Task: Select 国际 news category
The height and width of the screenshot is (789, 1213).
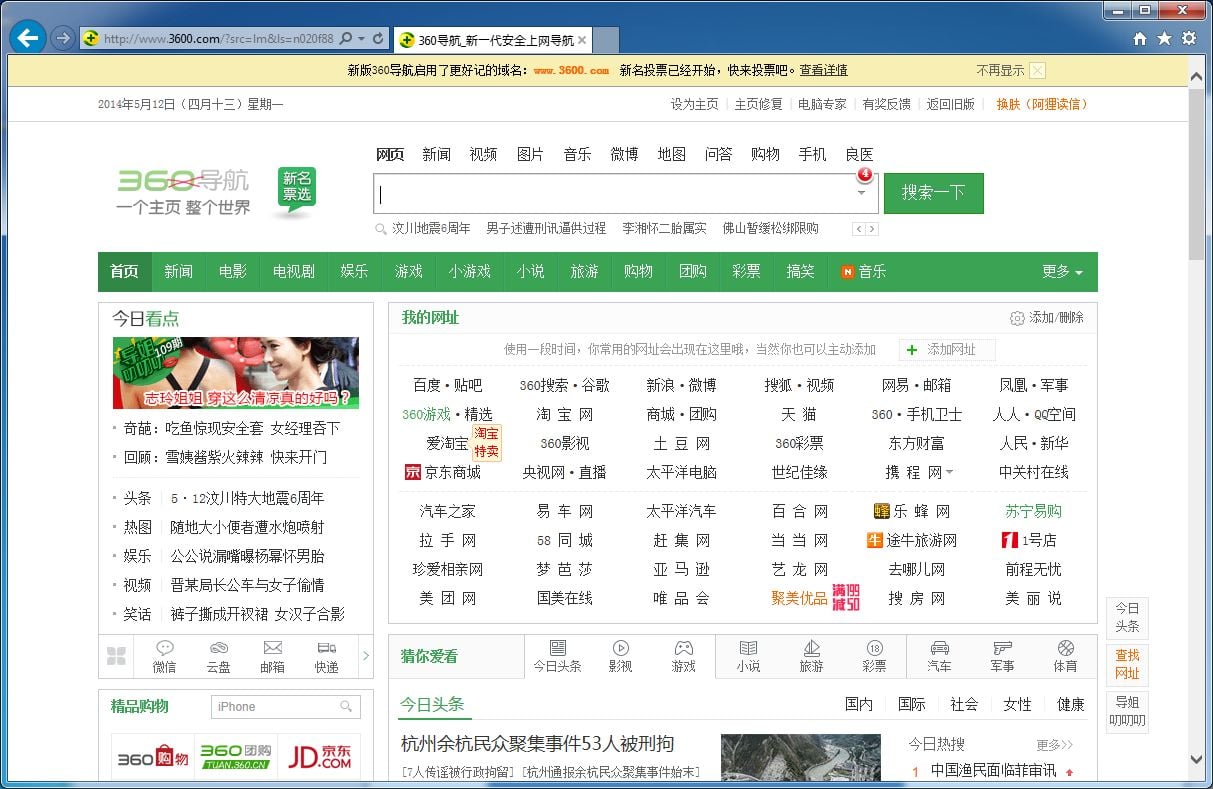Action: coord(912,704)
